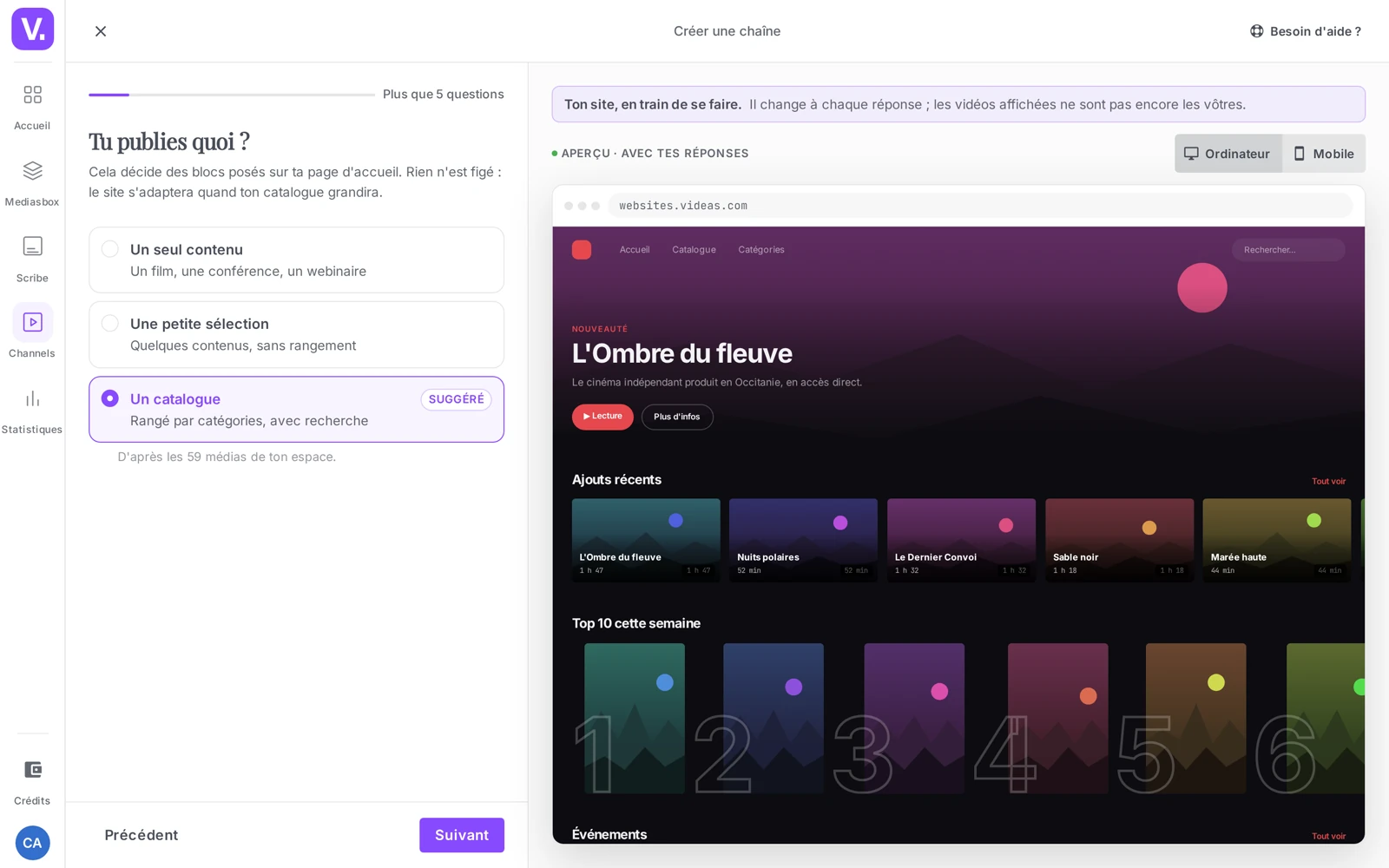Click the websites.videas.com address bar
This screenshot has width=1389, height=868.
click(980, 206)
